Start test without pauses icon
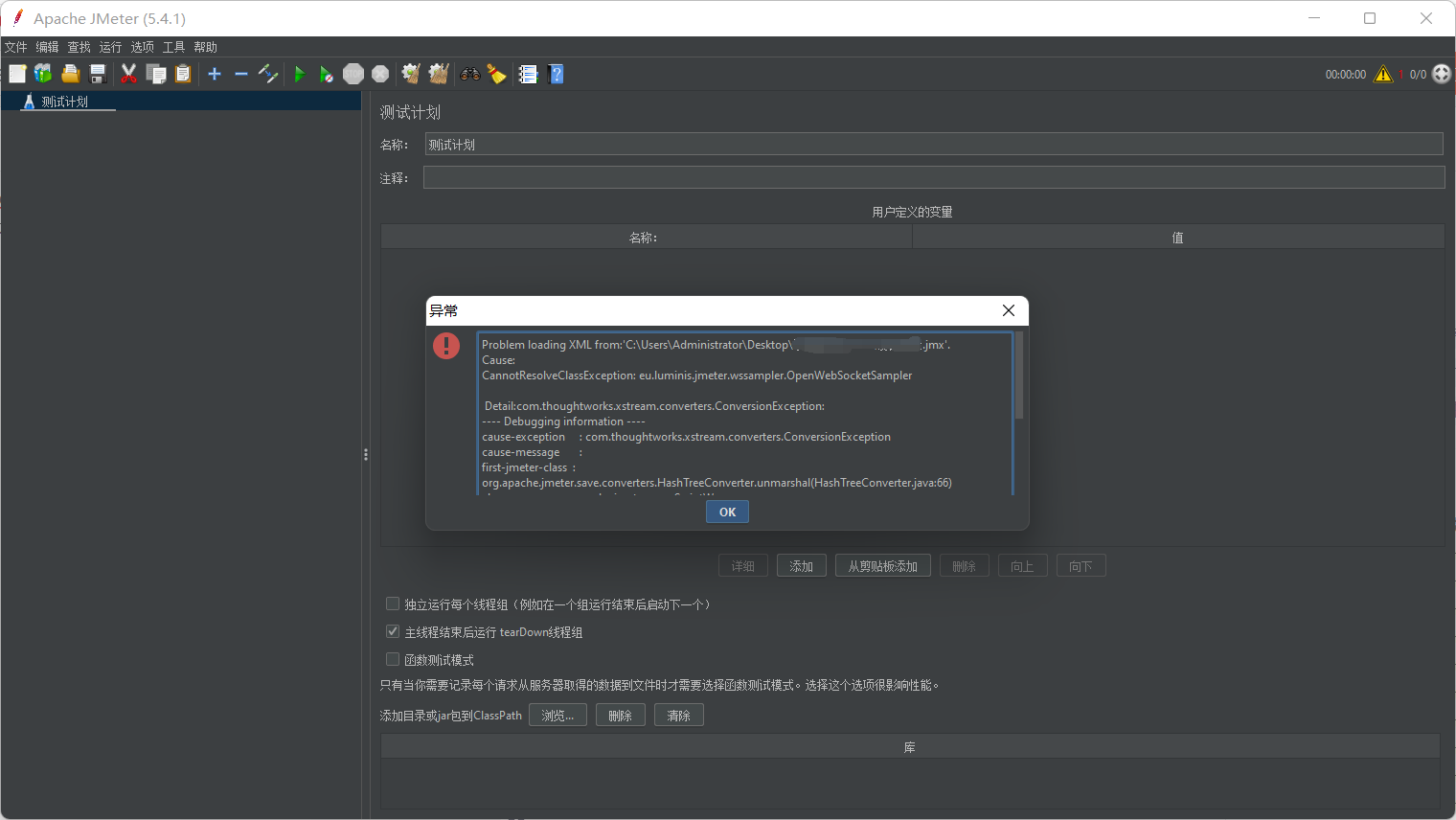The width and height of the screenshot is (1456, 820). (327, 74)
